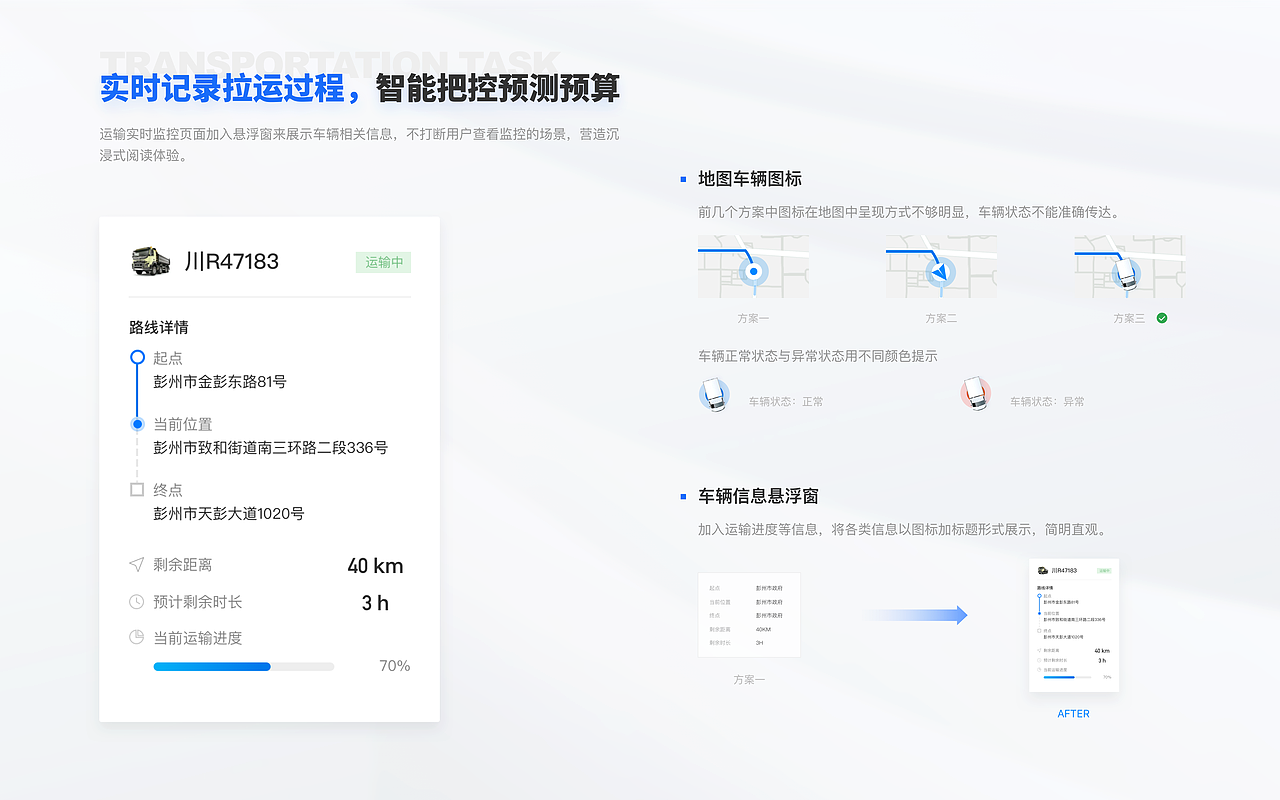Open the 方案二 map thumbnail

[941, 267]
